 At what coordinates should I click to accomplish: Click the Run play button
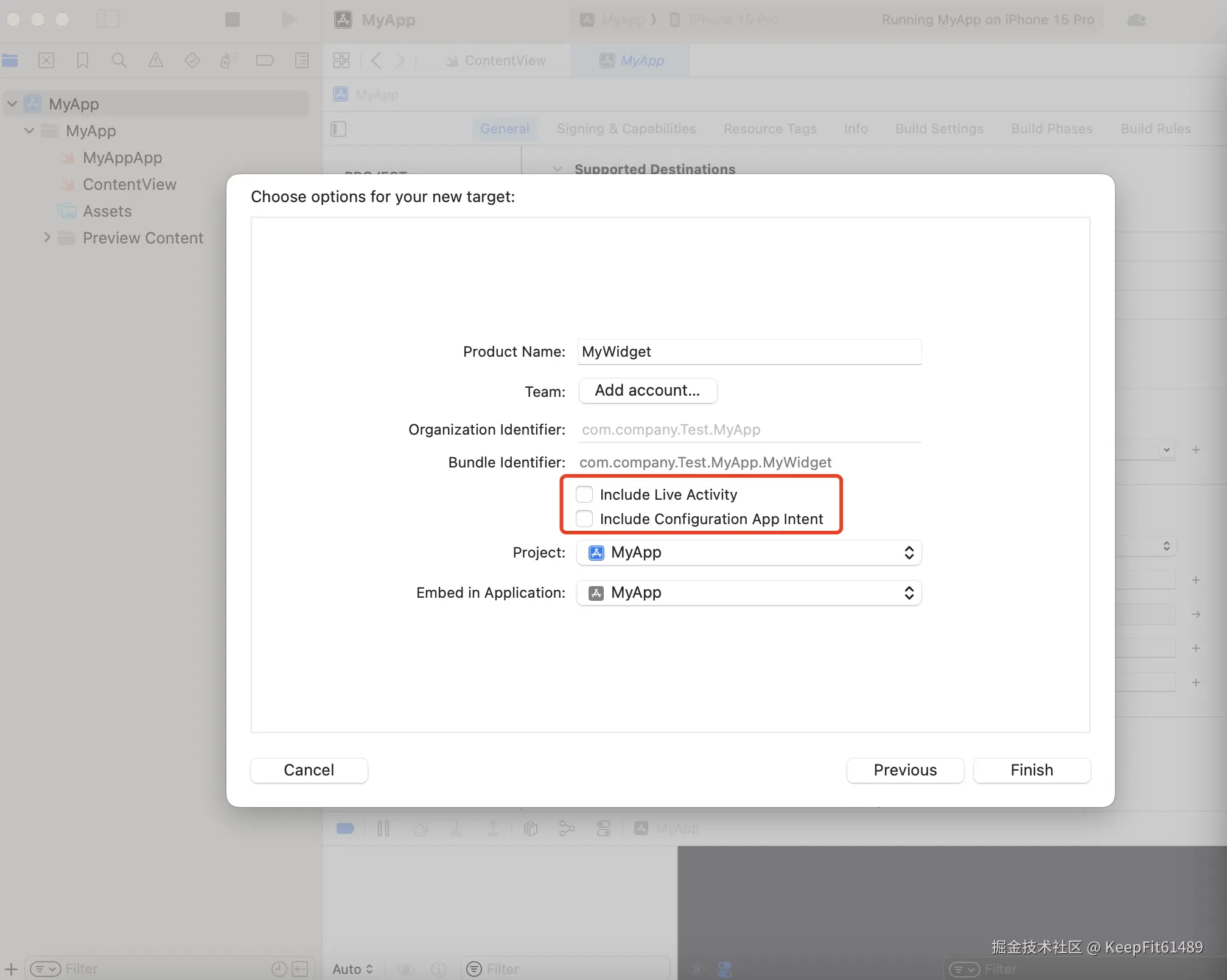(288, 19)
